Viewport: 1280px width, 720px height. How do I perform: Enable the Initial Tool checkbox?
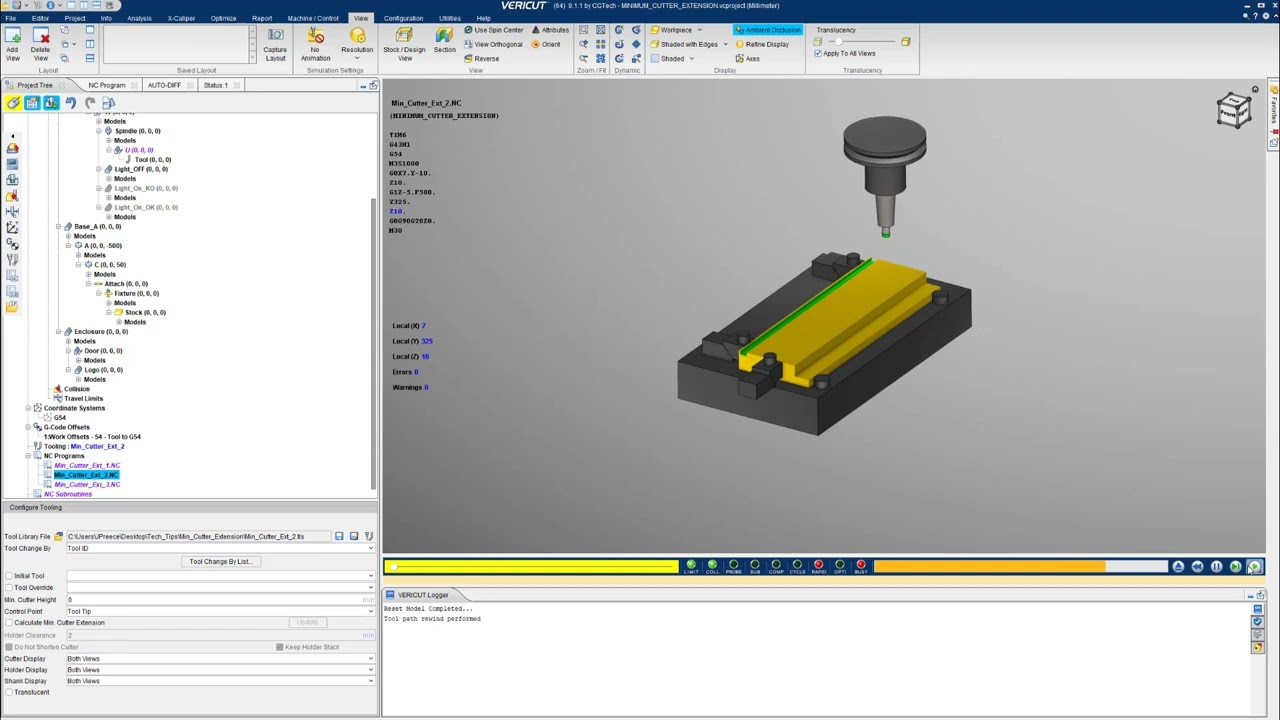point(9,576)
